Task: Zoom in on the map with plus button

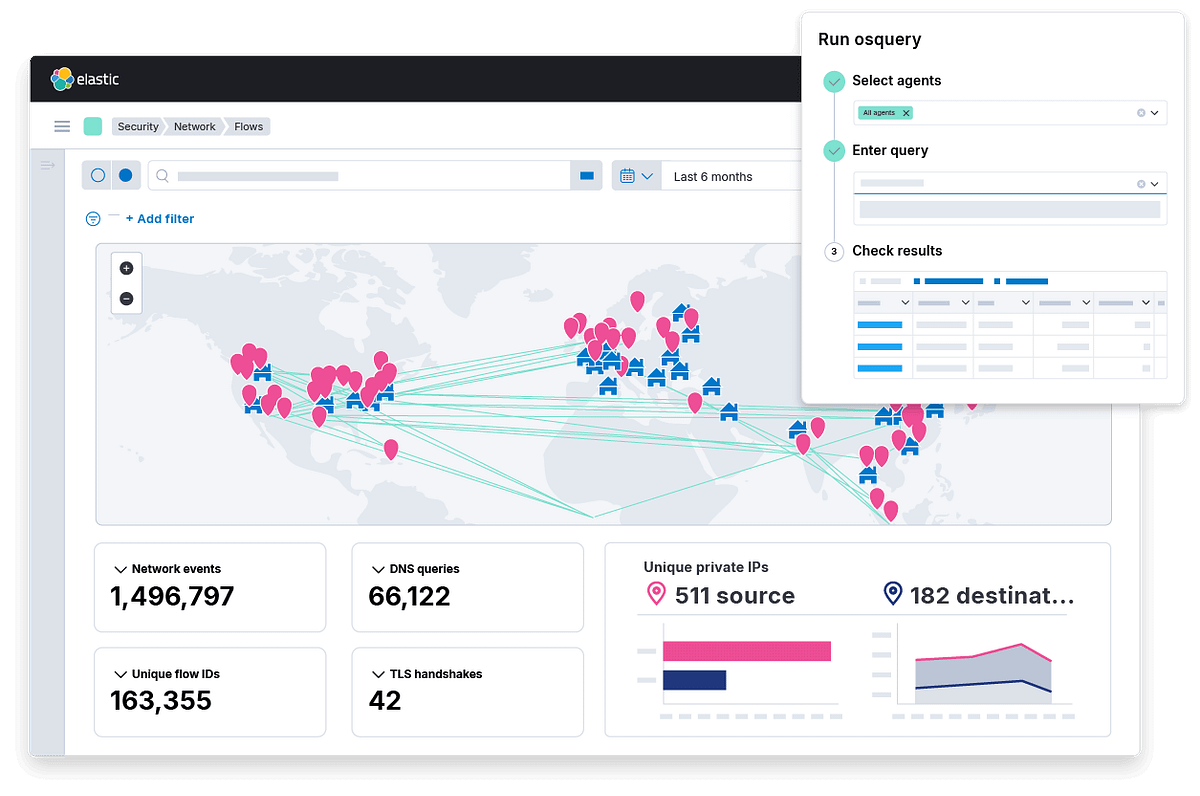Action: point(125,268)
